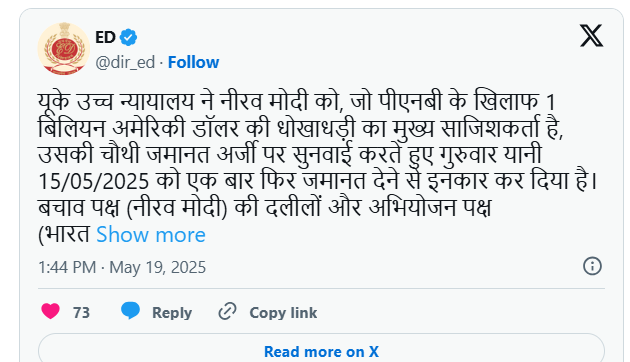630x362 pixels.
Task: Open the X logo in card corner
Action: (591, 36)
